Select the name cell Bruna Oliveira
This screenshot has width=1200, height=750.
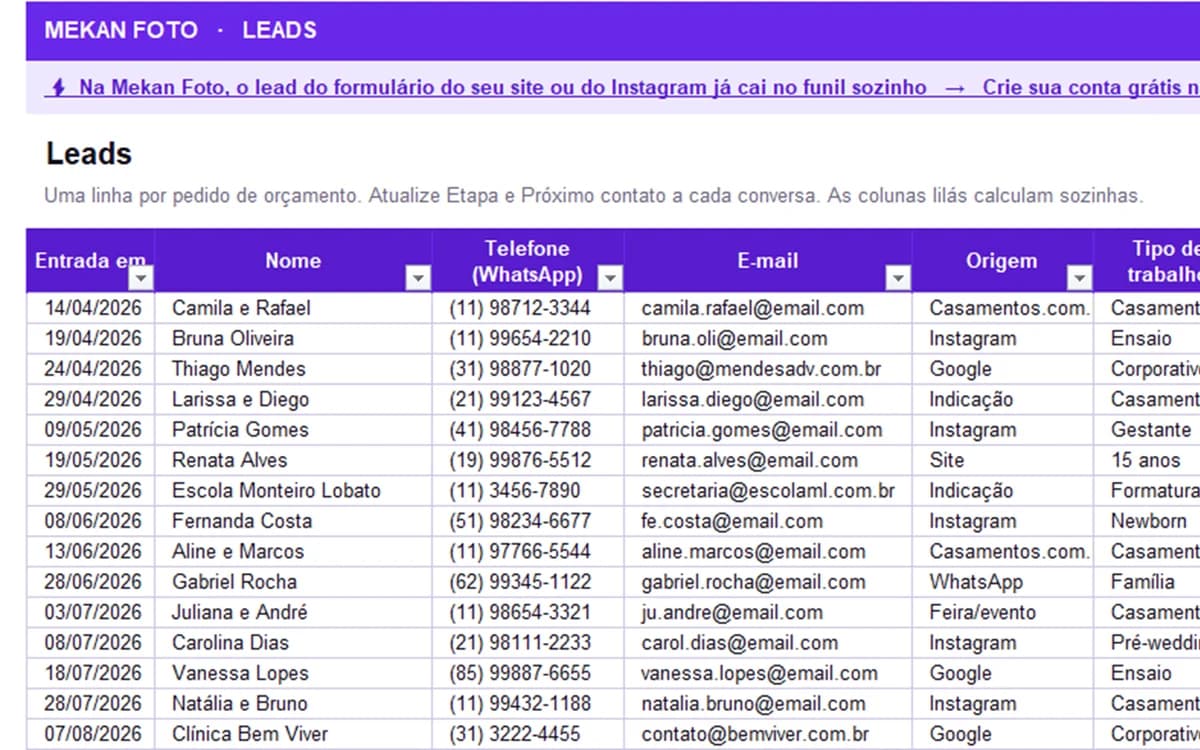click(x=293, y=338)
